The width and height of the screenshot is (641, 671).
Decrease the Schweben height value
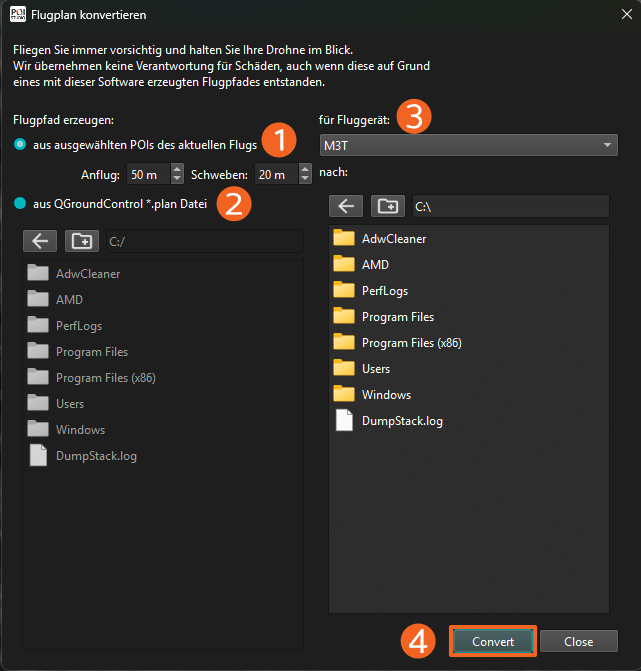305,179
